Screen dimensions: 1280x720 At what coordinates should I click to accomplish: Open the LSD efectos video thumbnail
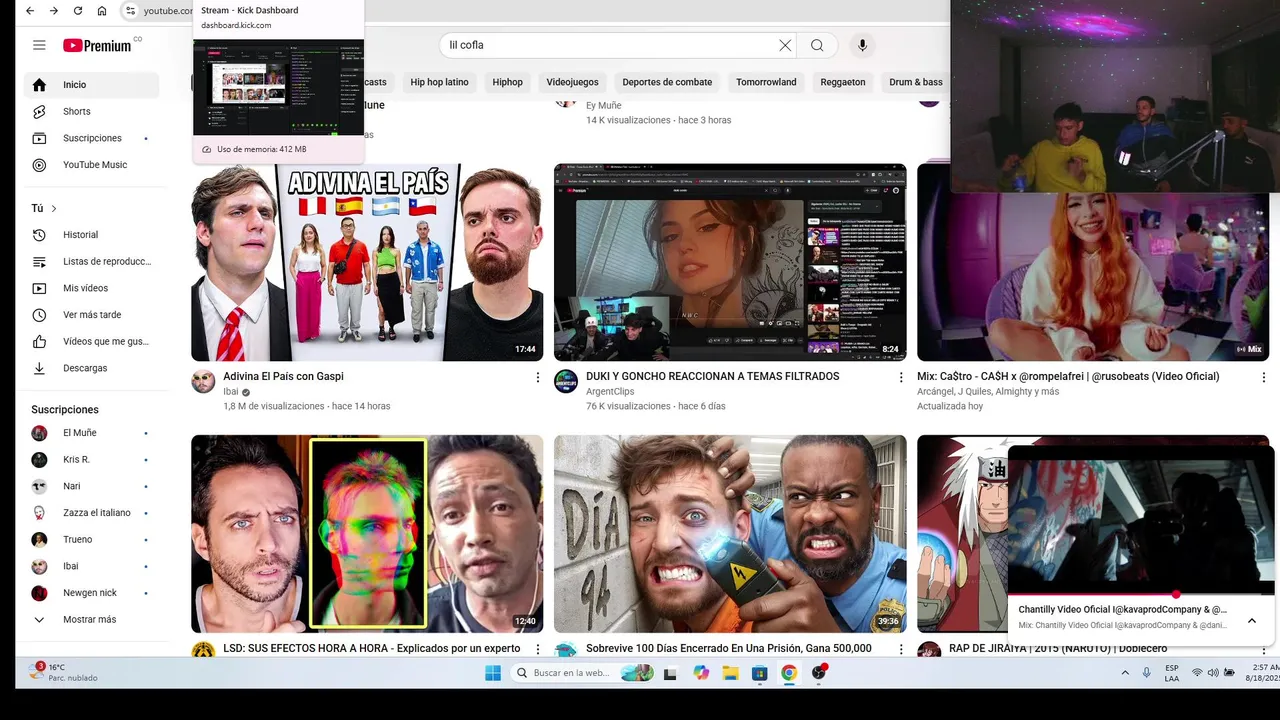click(x=367, y=533)
